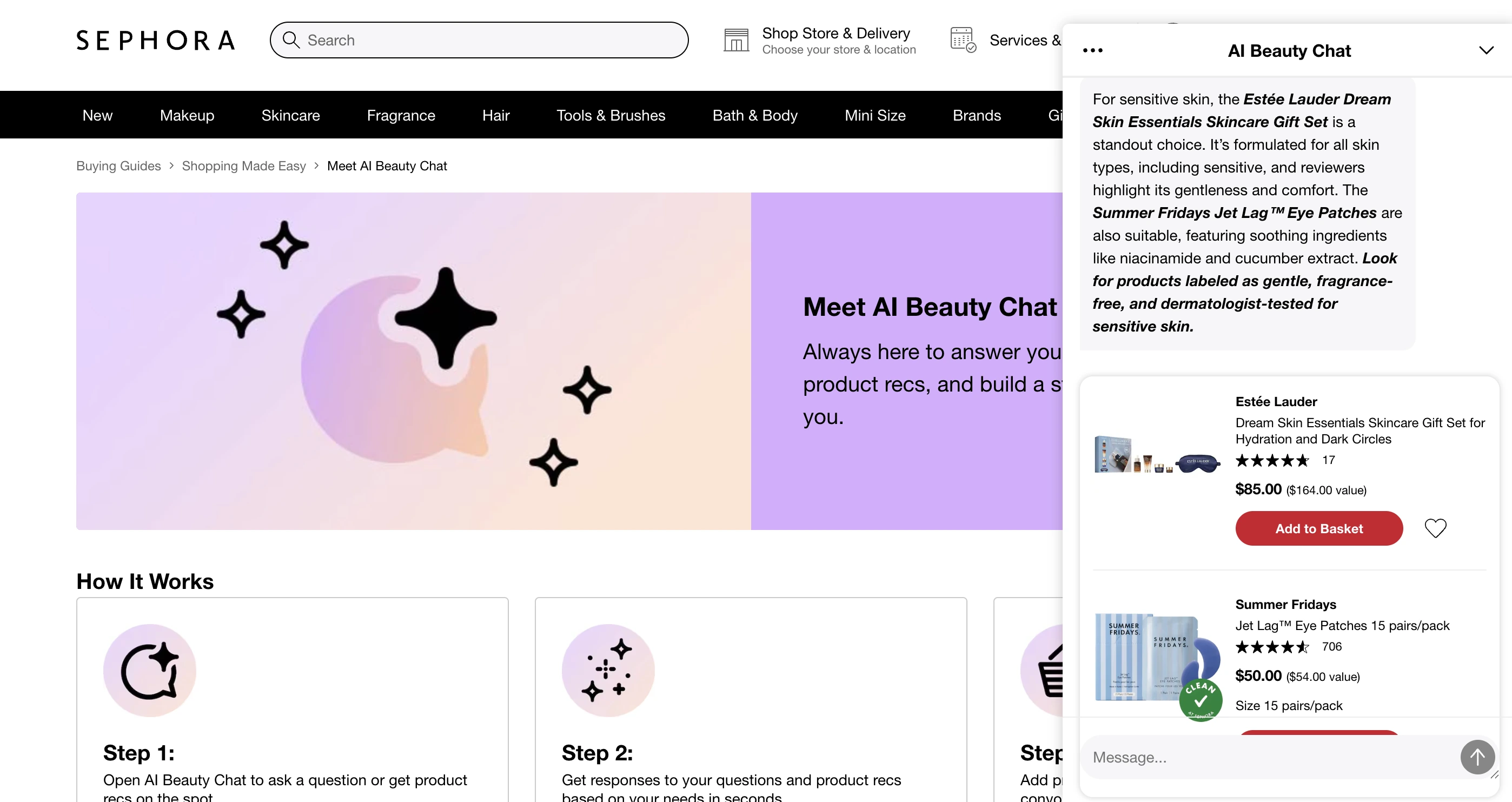Click the Clean at Sephora badge
This screenshot has height=802, width=1512.
(x=1200, y=700)
